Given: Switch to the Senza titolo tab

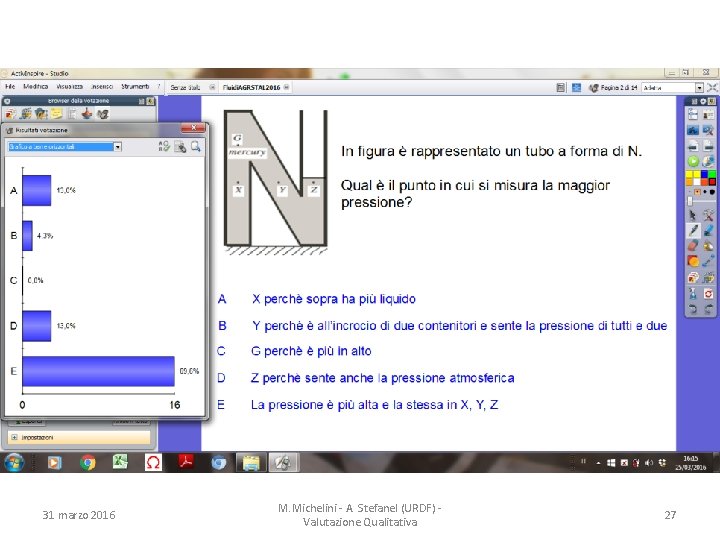Looking at the screenshot, I should pos(186,87).
